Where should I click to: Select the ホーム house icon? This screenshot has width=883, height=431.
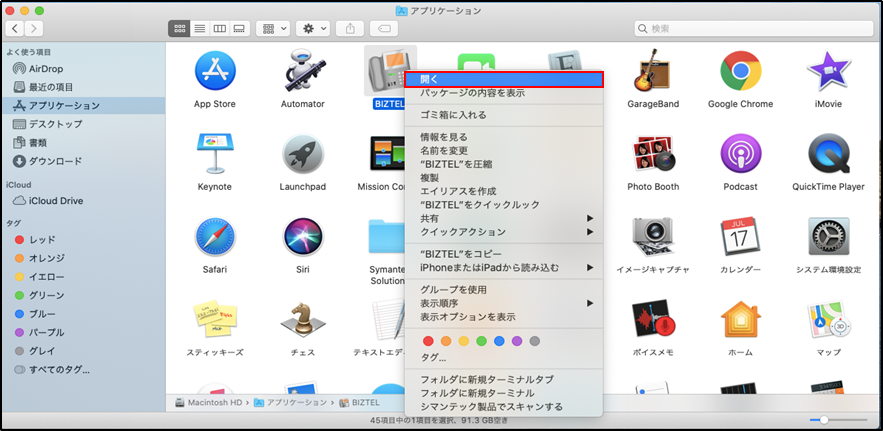point(741,319)
